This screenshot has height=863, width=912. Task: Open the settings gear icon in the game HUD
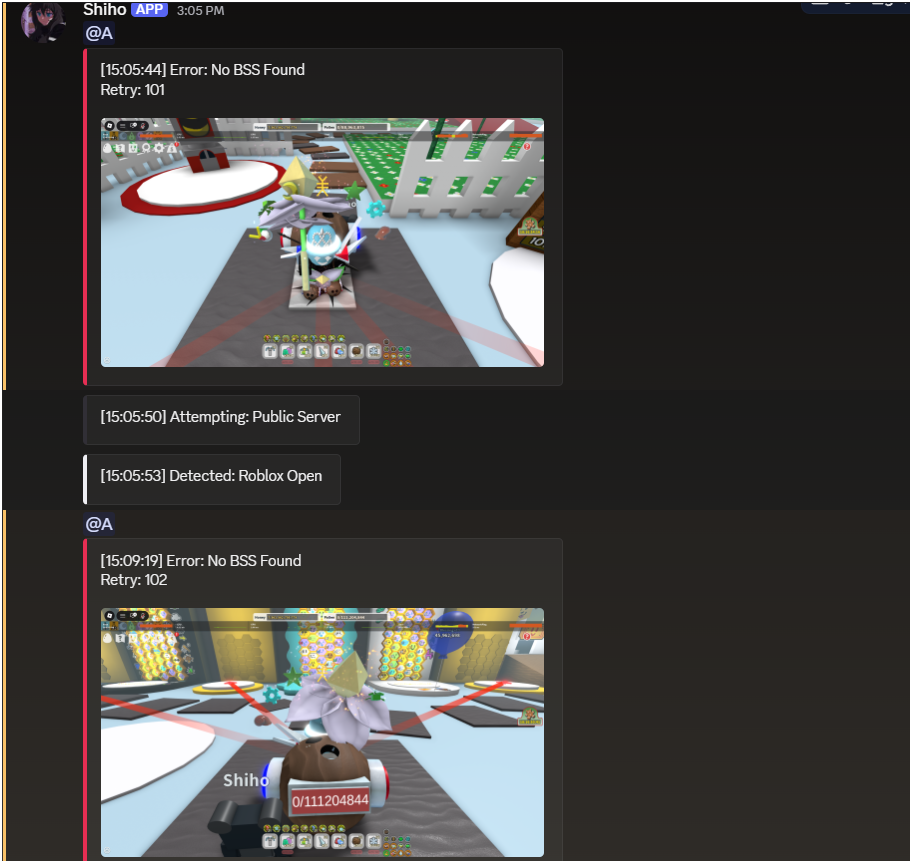point(160,148)
